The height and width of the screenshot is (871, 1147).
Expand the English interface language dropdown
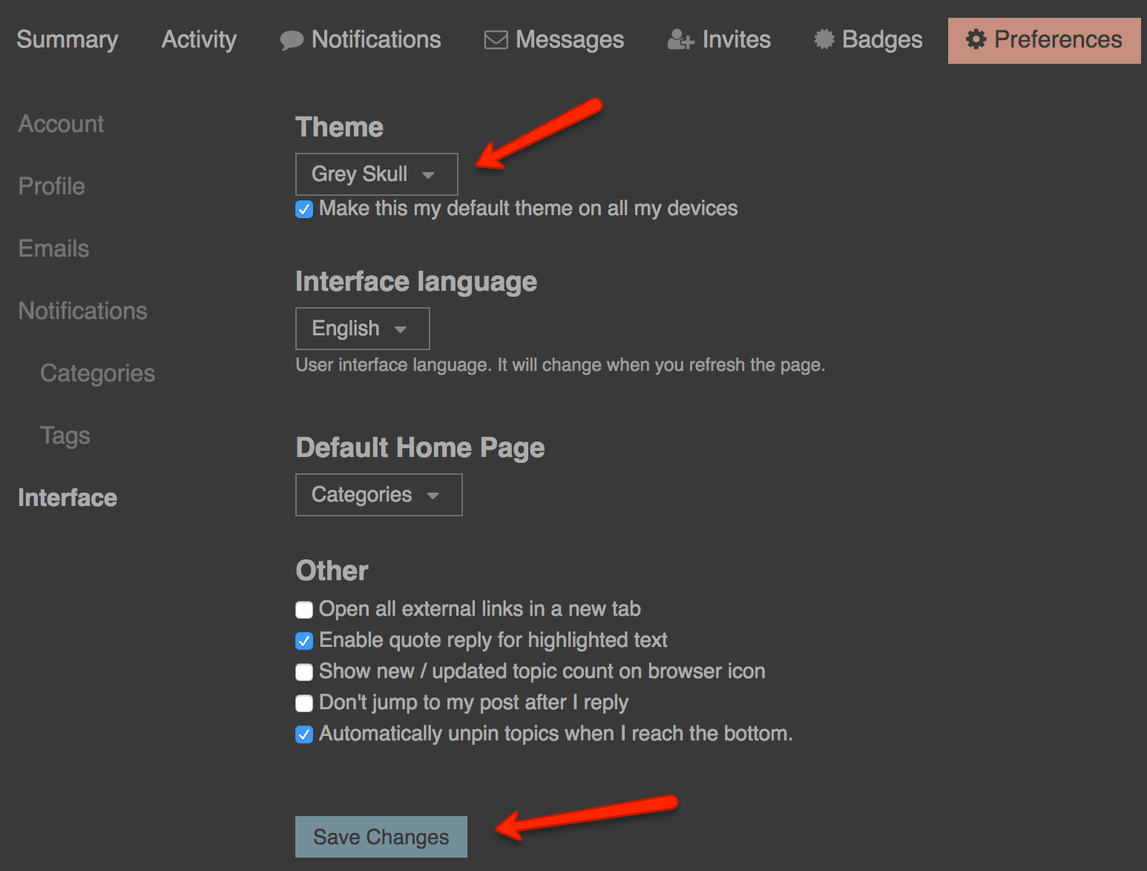coord(362,329)
